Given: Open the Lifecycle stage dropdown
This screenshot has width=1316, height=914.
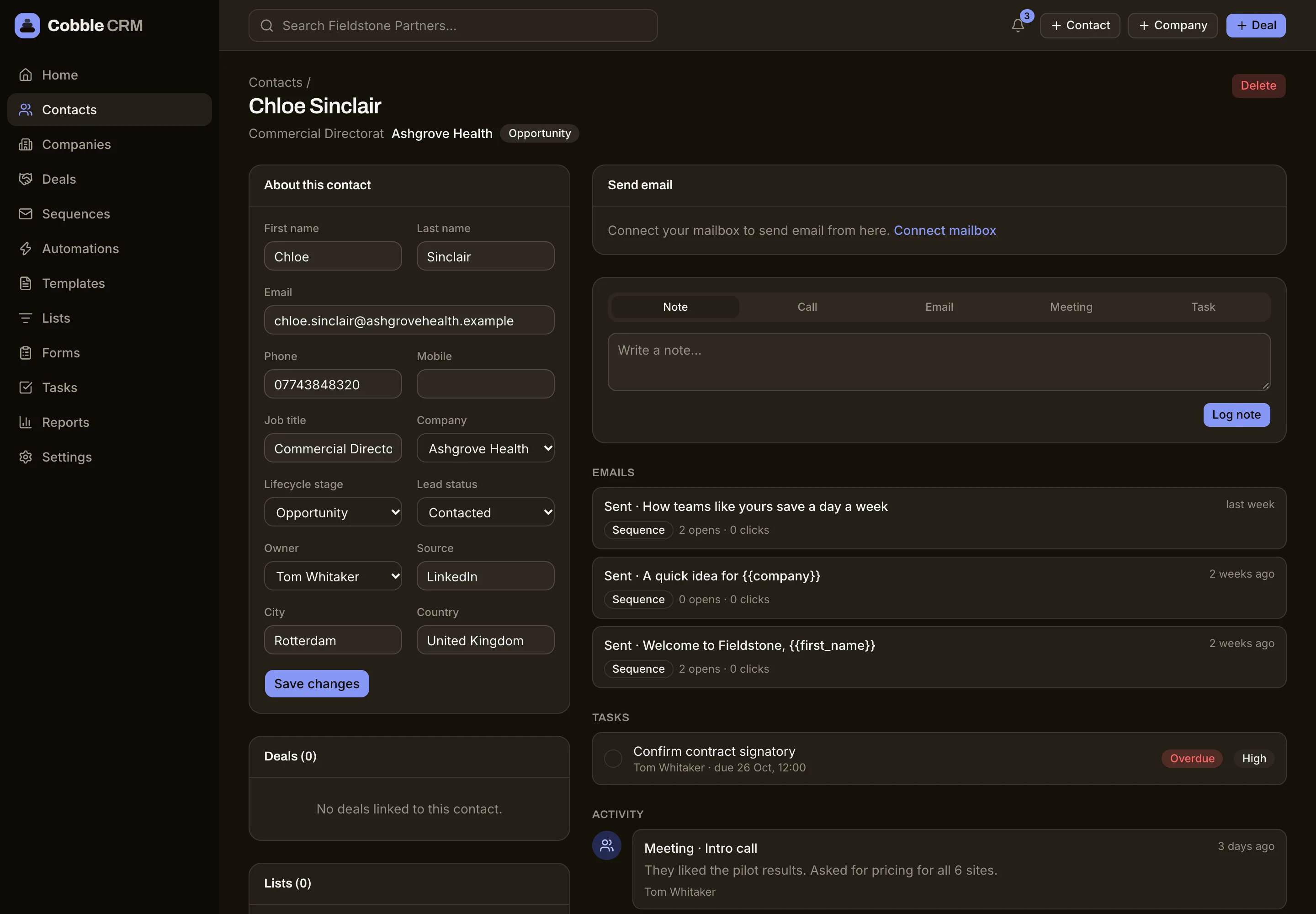Looking at the screenshot, I should point(333,512).
